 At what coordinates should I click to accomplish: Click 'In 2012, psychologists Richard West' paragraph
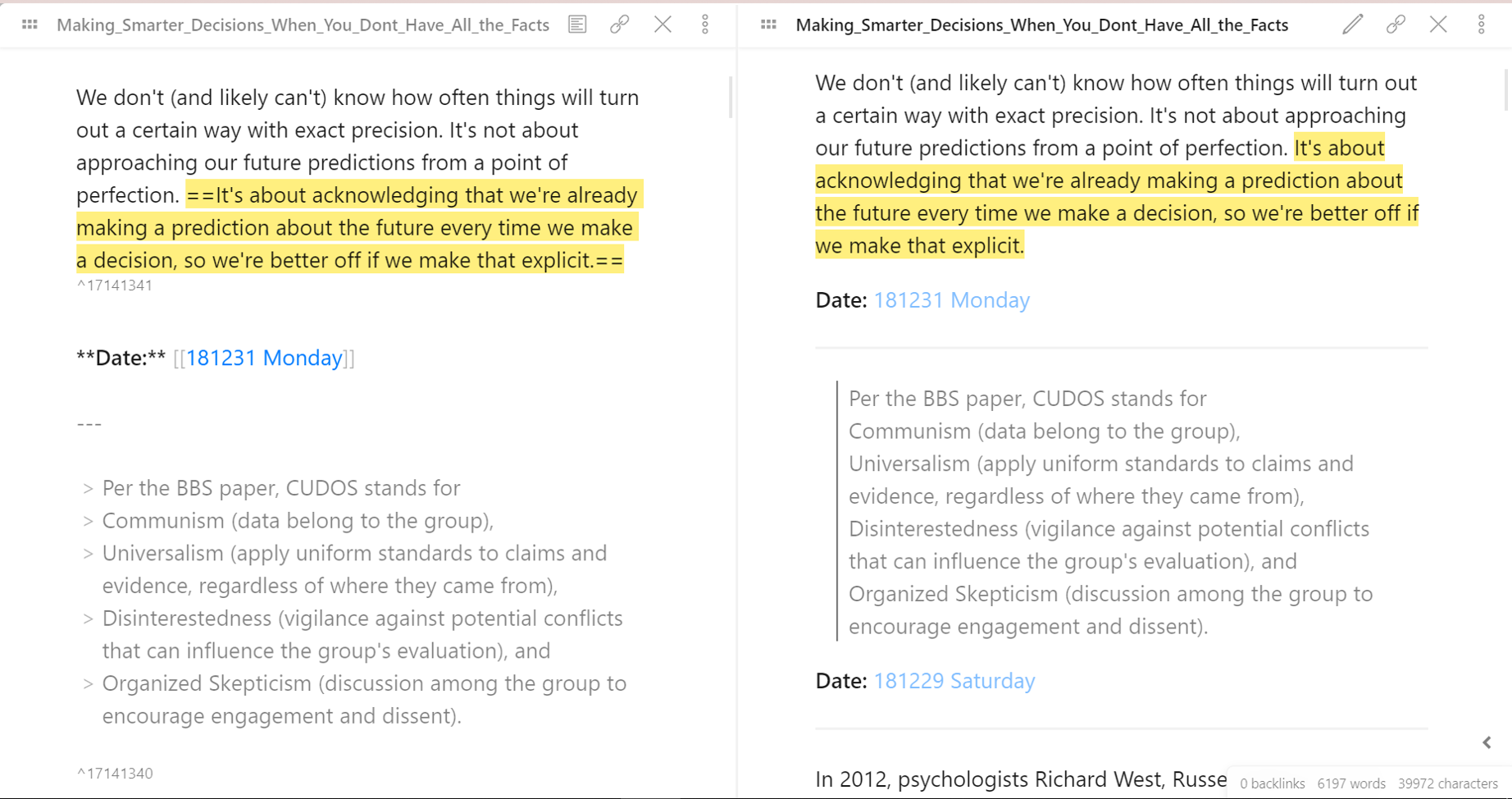tap(1021, 779)
